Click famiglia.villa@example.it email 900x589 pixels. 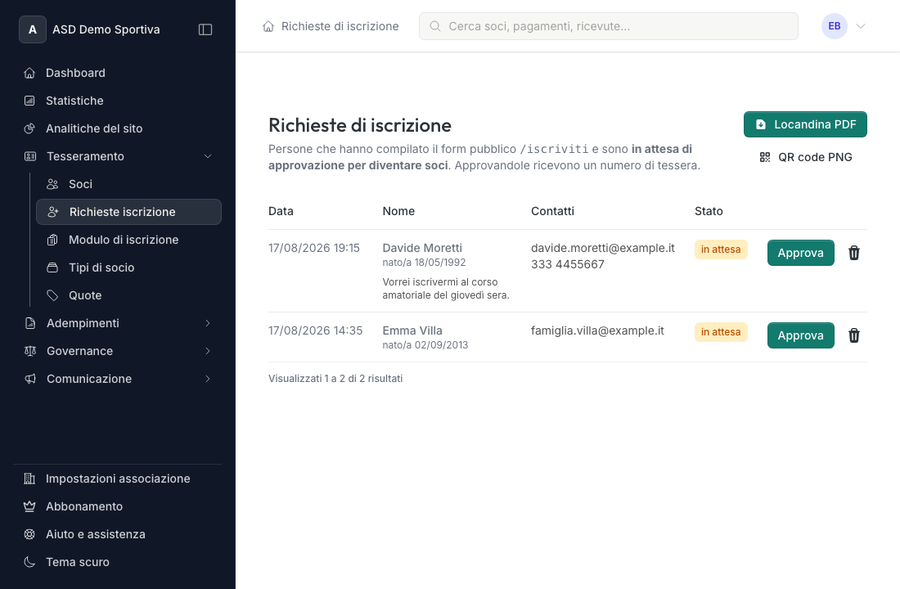tap(598, 331)
